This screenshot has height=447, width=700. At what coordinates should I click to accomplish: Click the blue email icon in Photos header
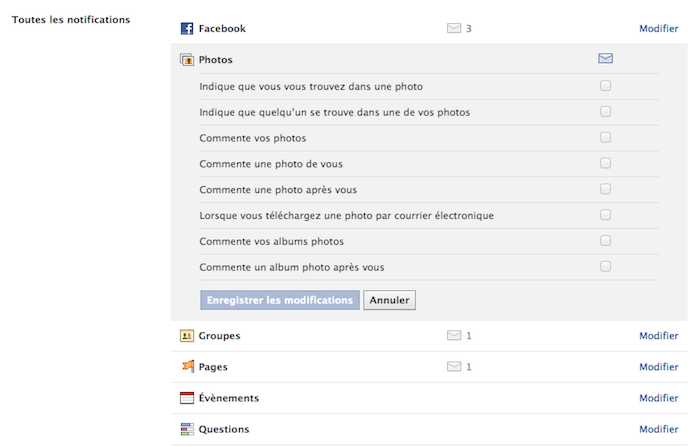(605, 59)
